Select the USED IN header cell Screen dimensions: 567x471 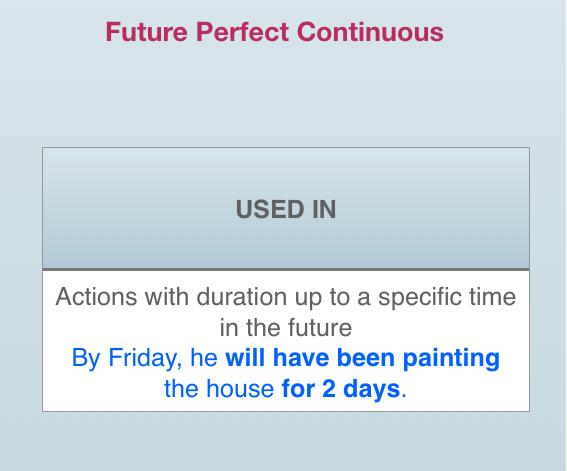tap(286, 208)
